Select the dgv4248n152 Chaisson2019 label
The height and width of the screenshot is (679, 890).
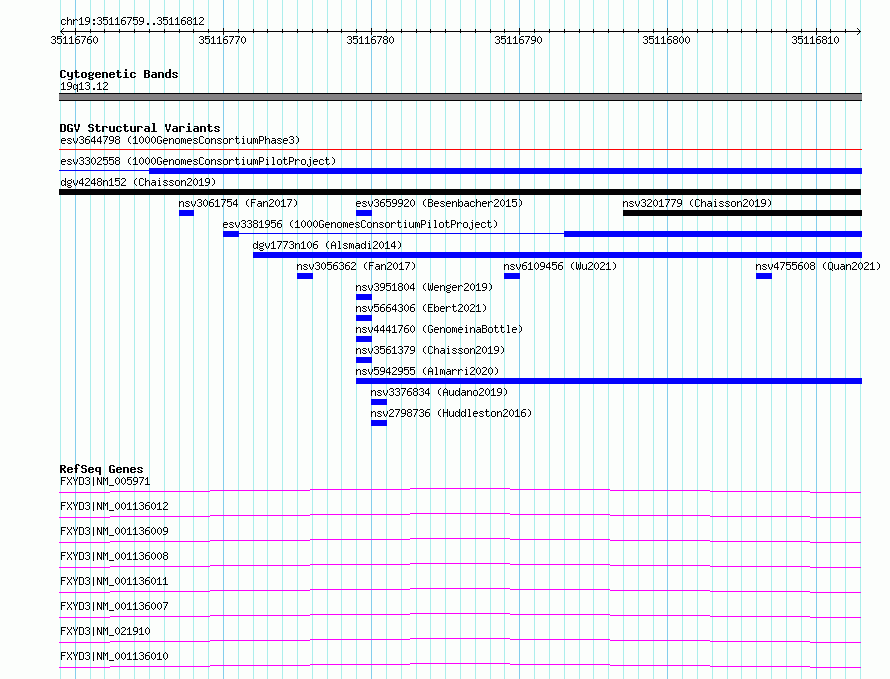click(x=138, y=182)
